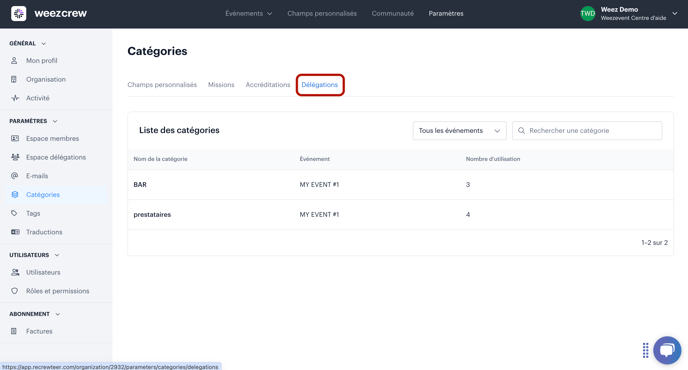This screenshot has height=370, width=688.
Task: Click the TWD green avatar
Action: [x=588, y=14]
